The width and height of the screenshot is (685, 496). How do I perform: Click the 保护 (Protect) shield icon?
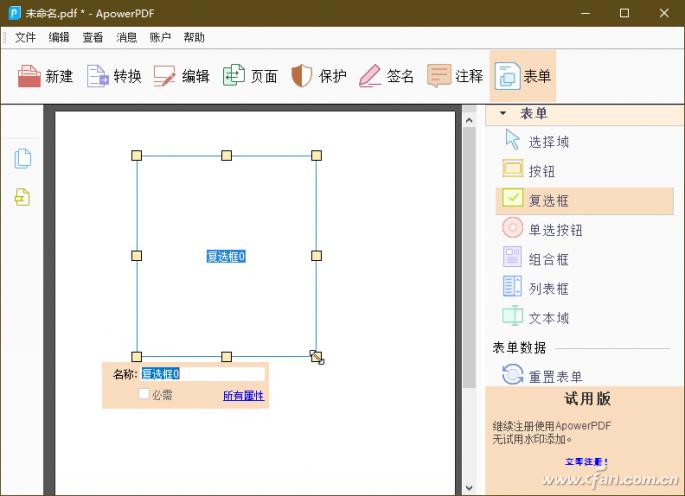pos(302,76)
